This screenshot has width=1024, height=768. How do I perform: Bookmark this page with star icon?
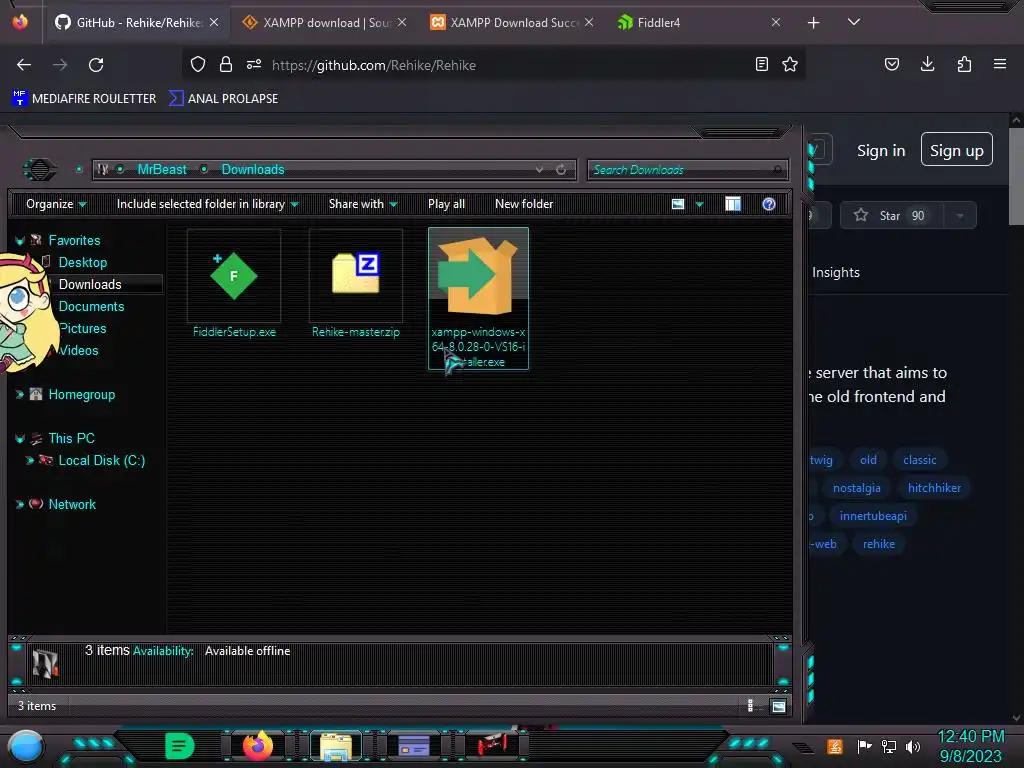click(x=790, y=65)
